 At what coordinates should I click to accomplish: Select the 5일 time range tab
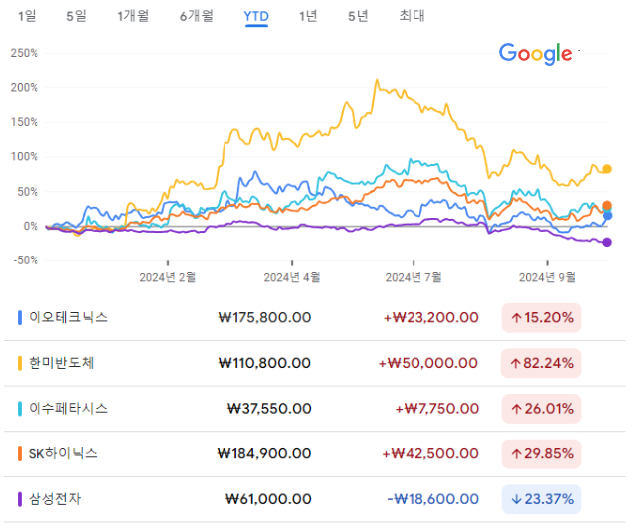pyautogui.click(x=76, y=16)
